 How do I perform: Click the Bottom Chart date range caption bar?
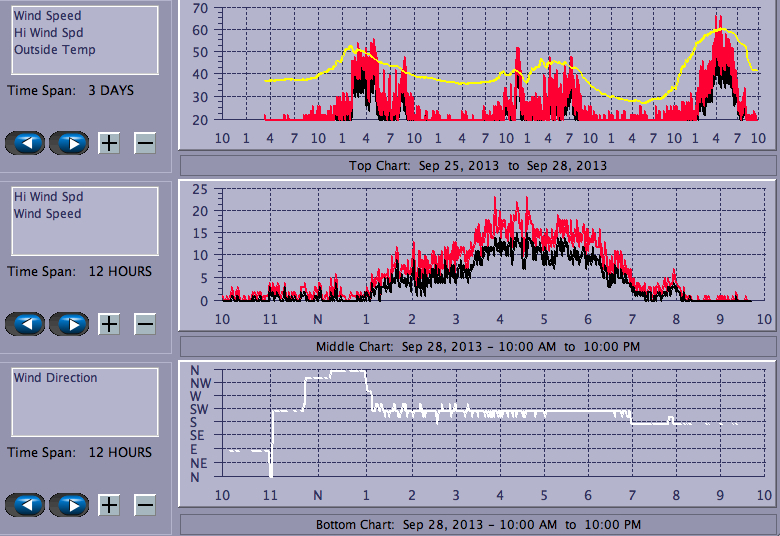click(477, 525)
